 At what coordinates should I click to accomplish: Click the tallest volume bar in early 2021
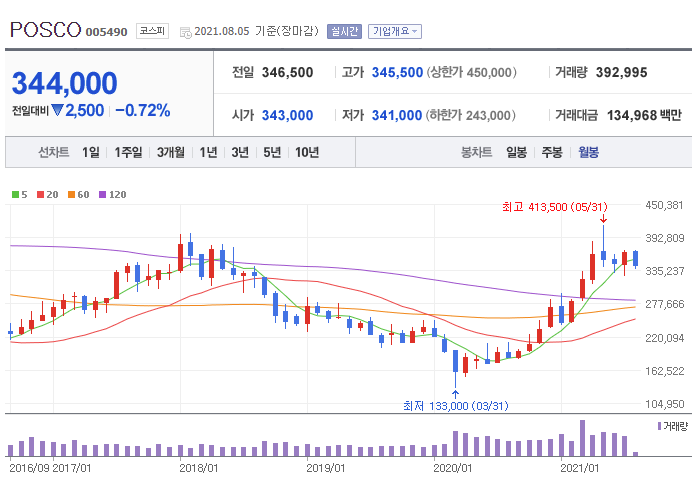point(582,438)
